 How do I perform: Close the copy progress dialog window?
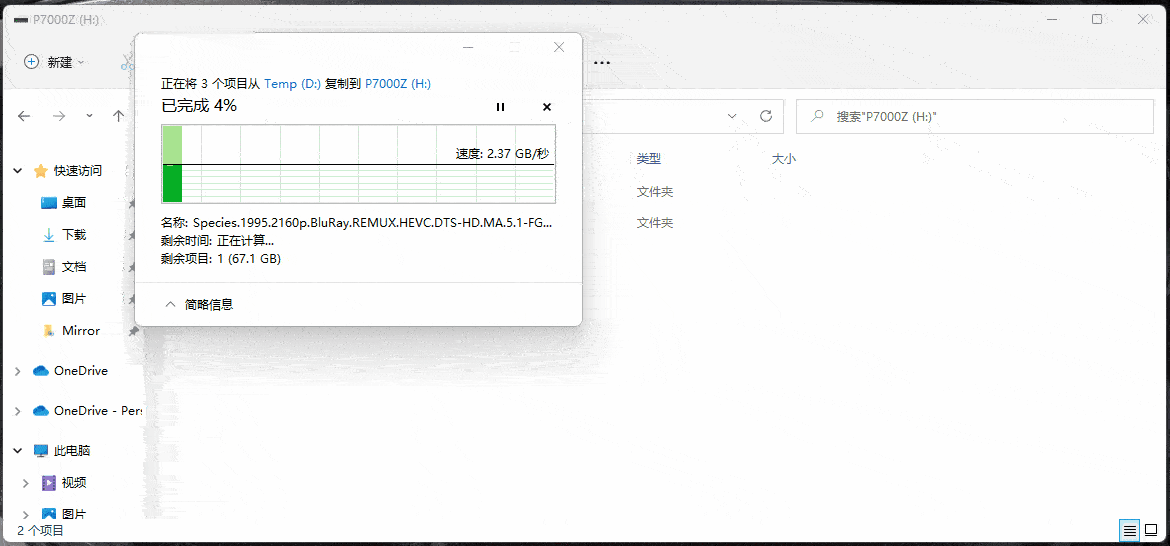pos(559,47)
